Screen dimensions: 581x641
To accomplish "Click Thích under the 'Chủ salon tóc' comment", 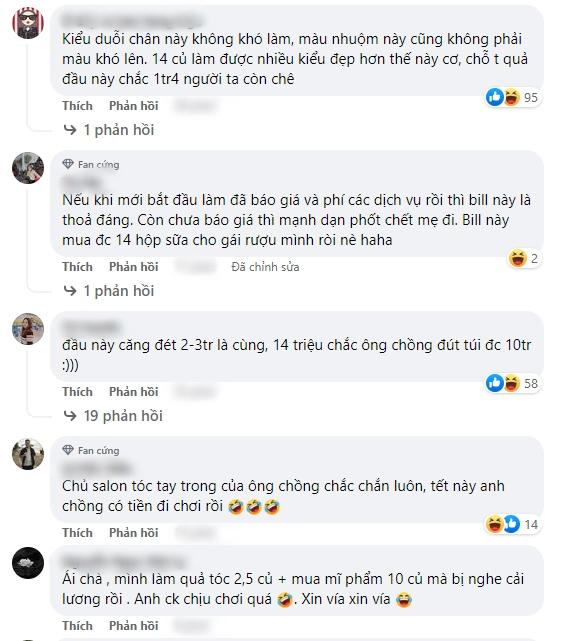I will (x=77, y=533).
